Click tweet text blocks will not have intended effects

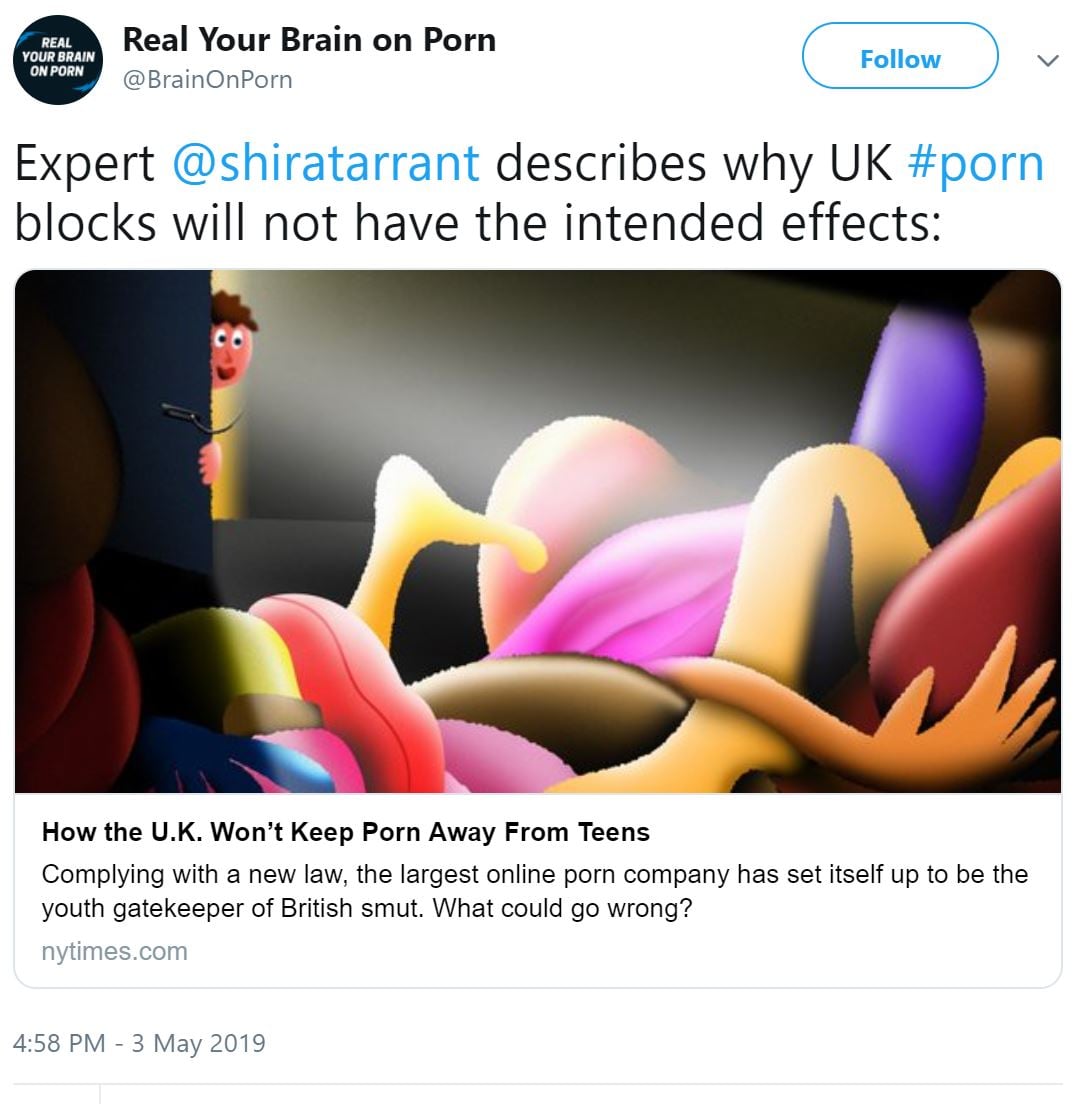click(x=478, y=222)
